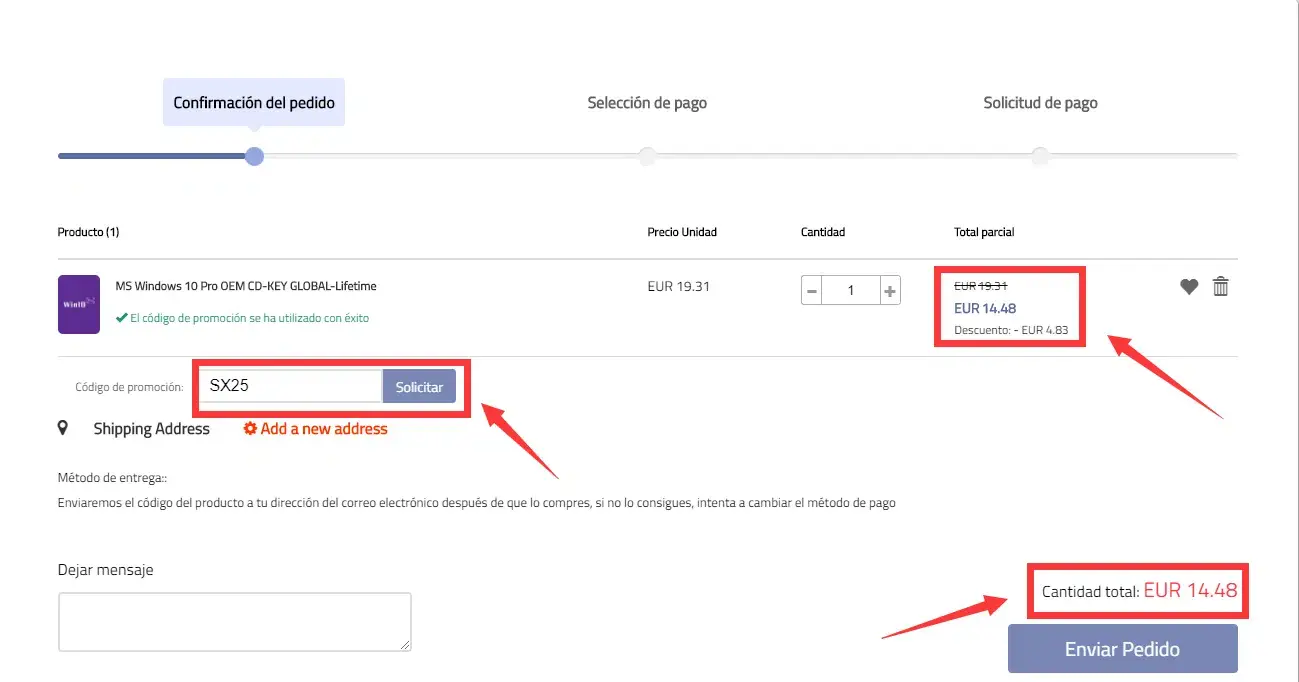This screenshot has width=1299, height=682.
Task: Click the Cantidad total amount
Action: (x=1191, y=590)
